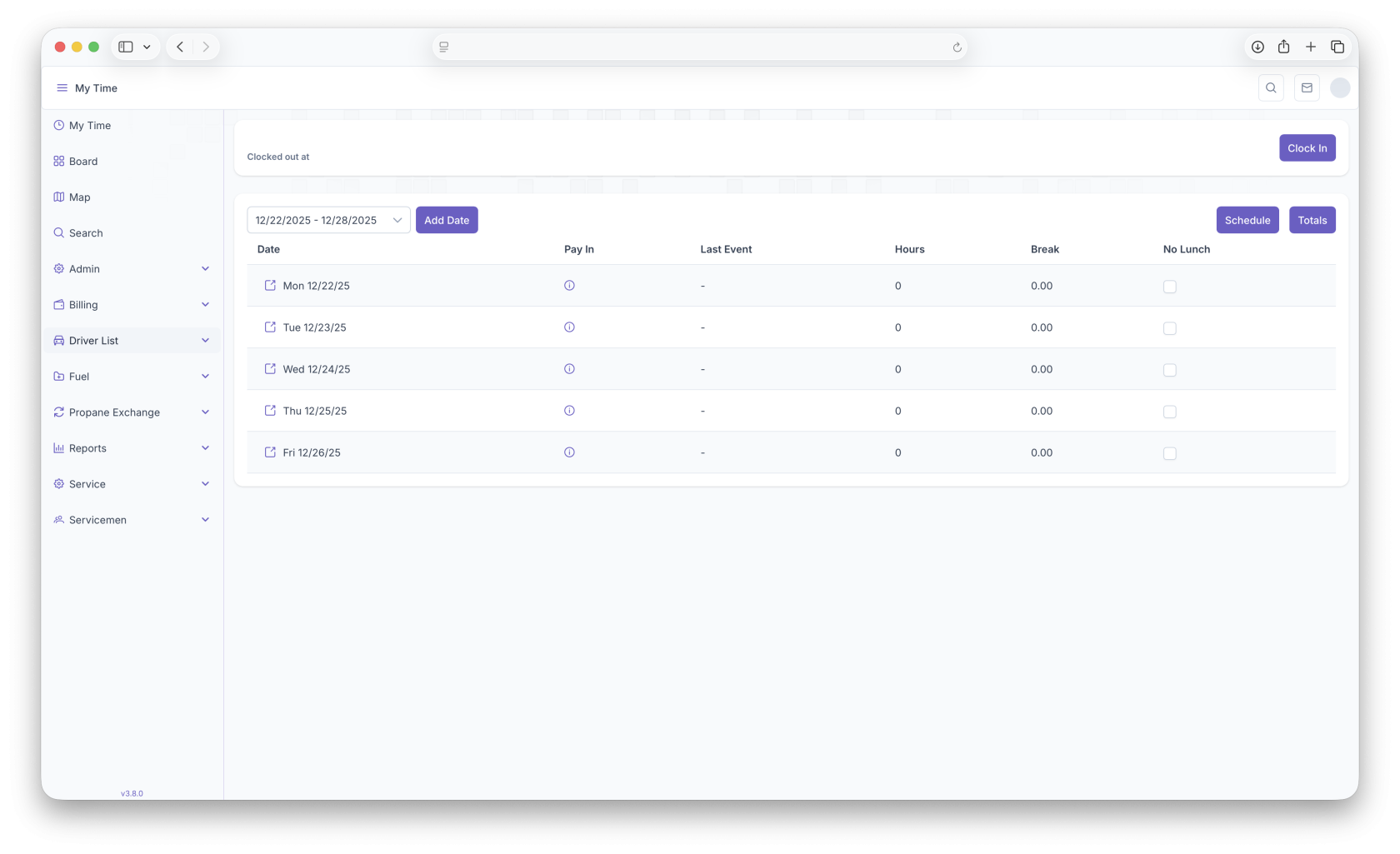Screen dimensions: 1400x854
Task: Click the browser address bar
Action: click(x=698, y=47)
